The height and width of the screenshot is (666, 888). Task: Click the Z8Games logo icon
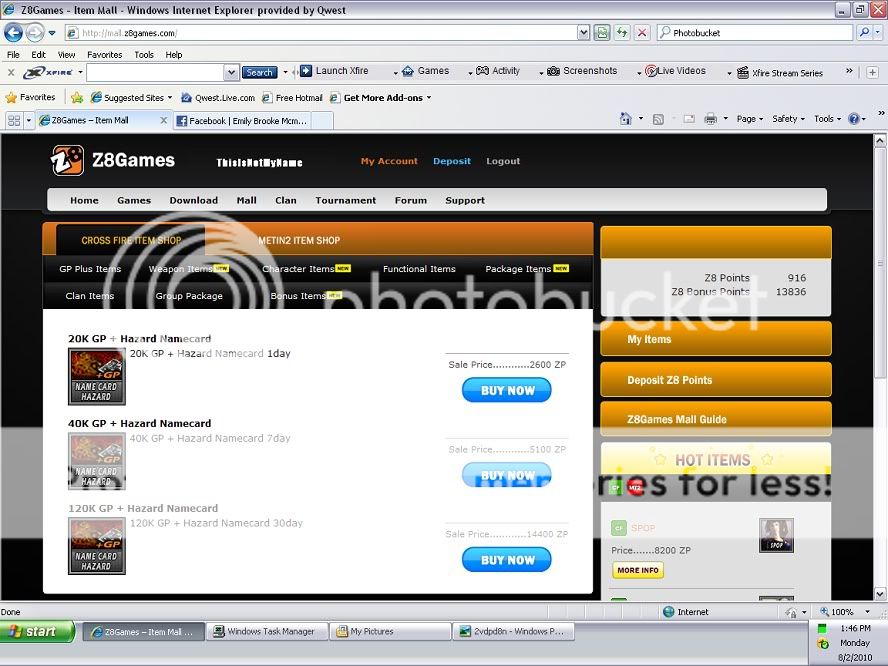tap(67, 160)
